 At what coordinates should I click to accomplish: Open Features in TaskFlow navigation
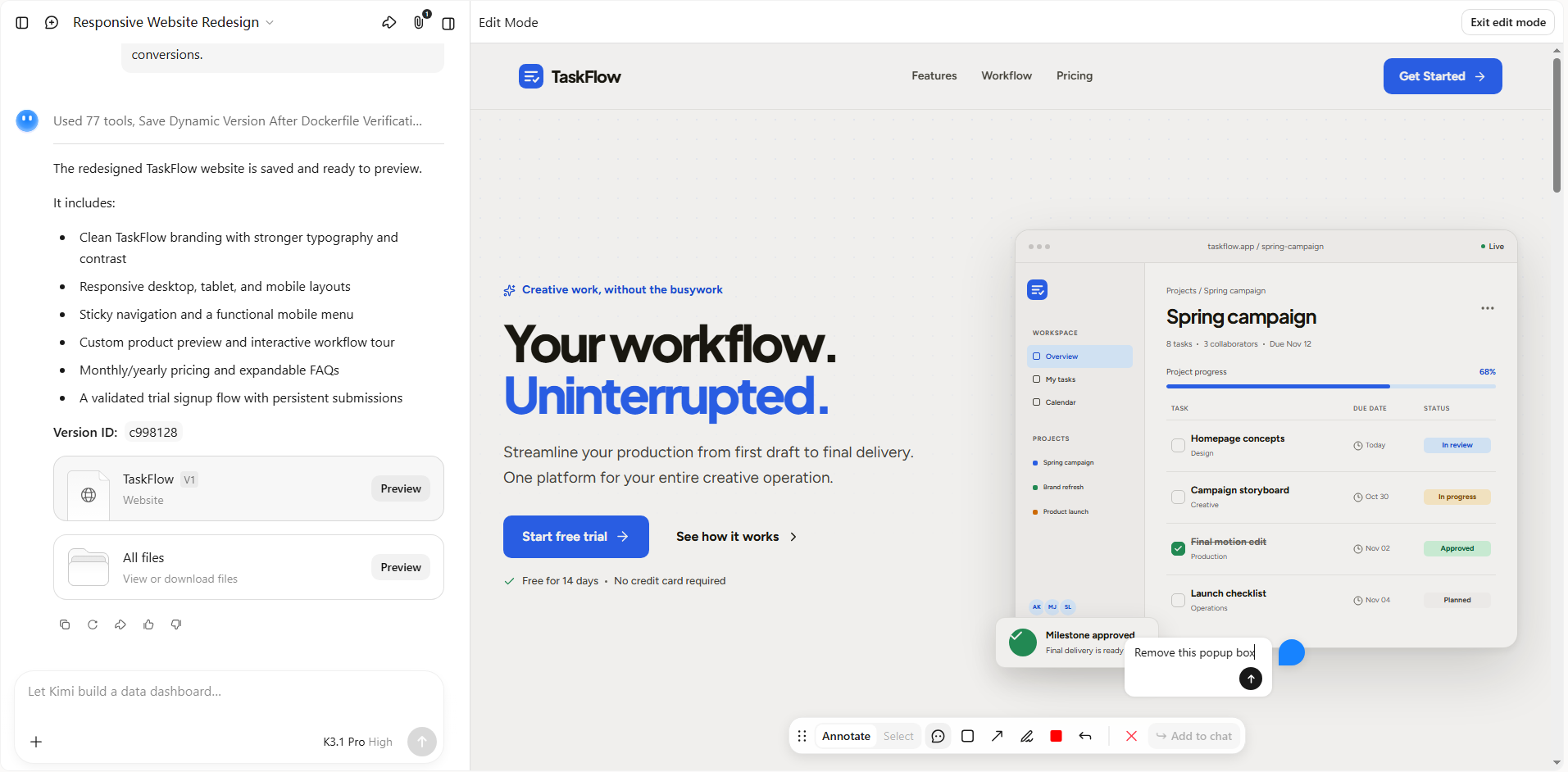tap(934, 75)
